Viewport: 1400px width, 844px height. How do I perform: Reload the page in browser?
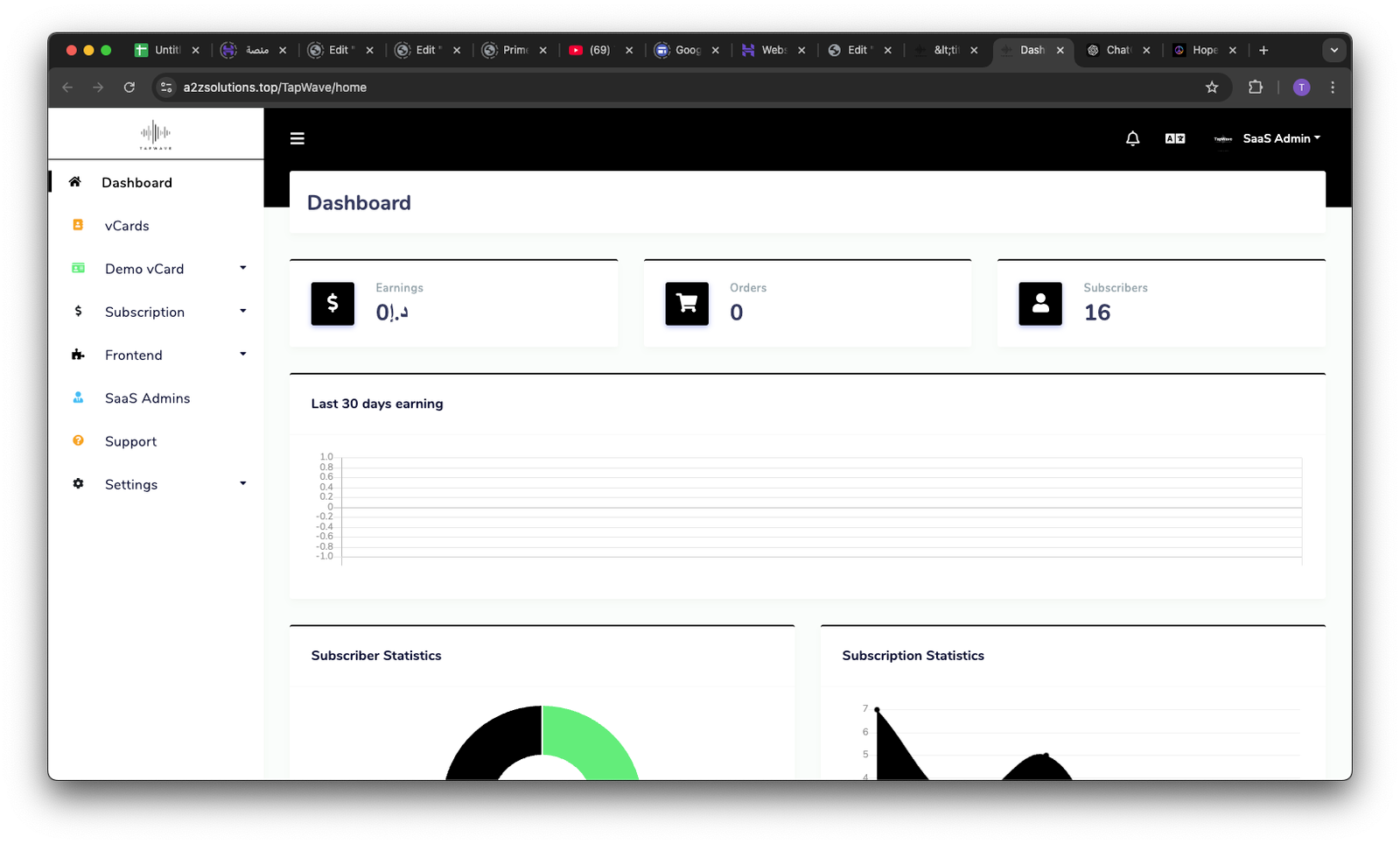pyautogui.click(x=129, y=88)
